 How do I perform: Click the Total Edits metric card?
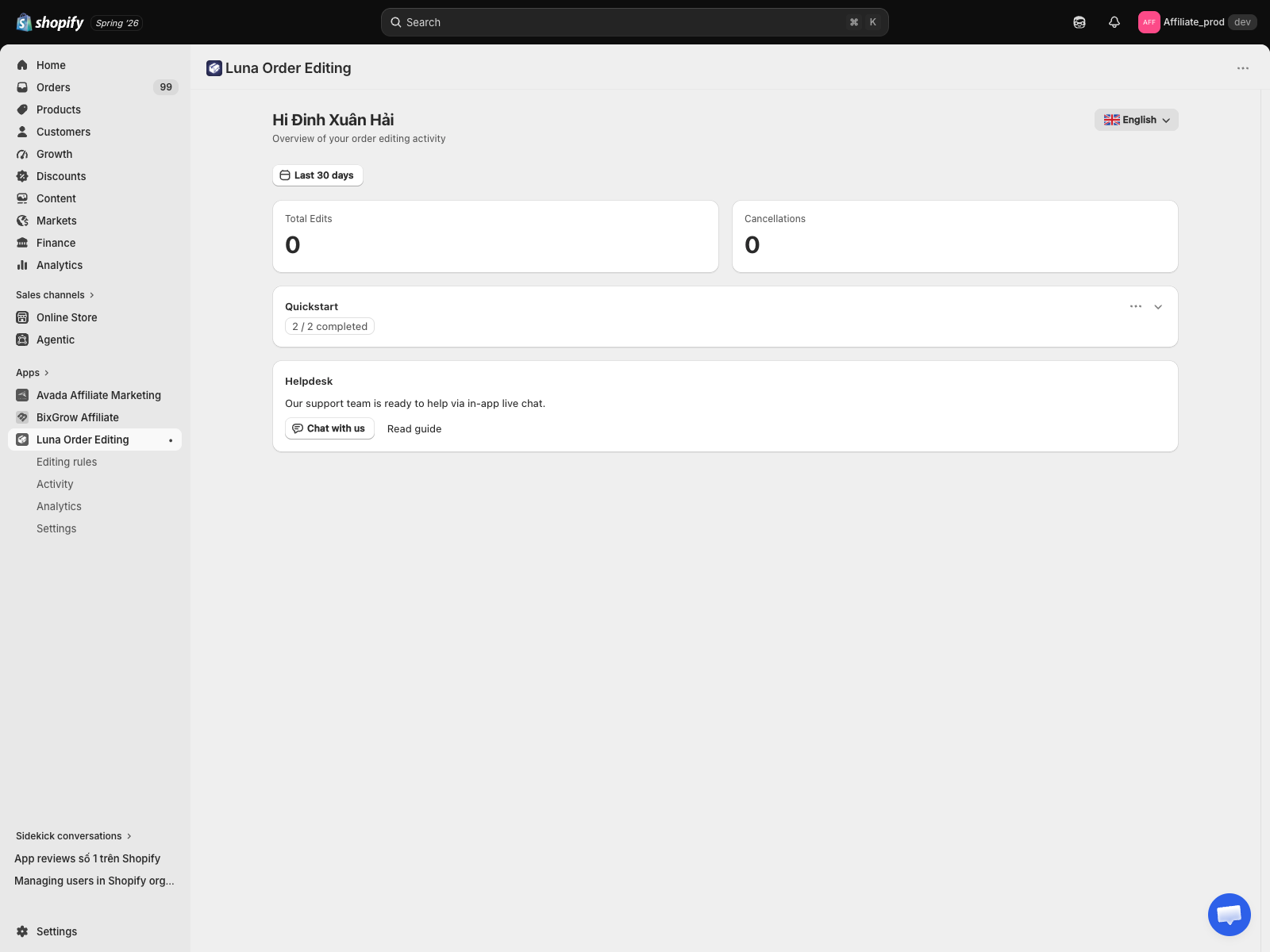[x=495, y=236]
